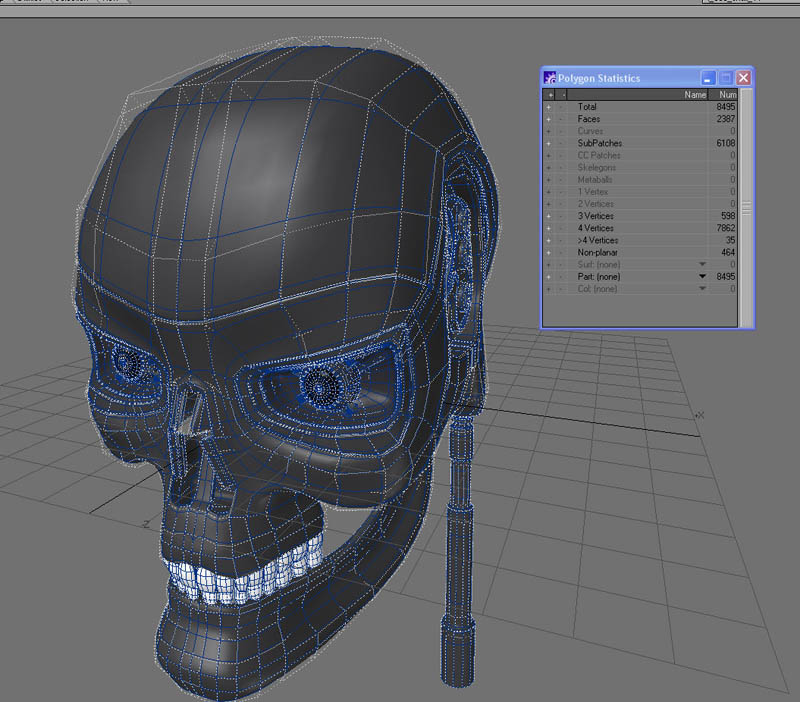Image resolution: width=800 pixels, height=702 pixels.
Task: Click the Polygon Statistics title bar icon
Action: [x=550, y=77]
